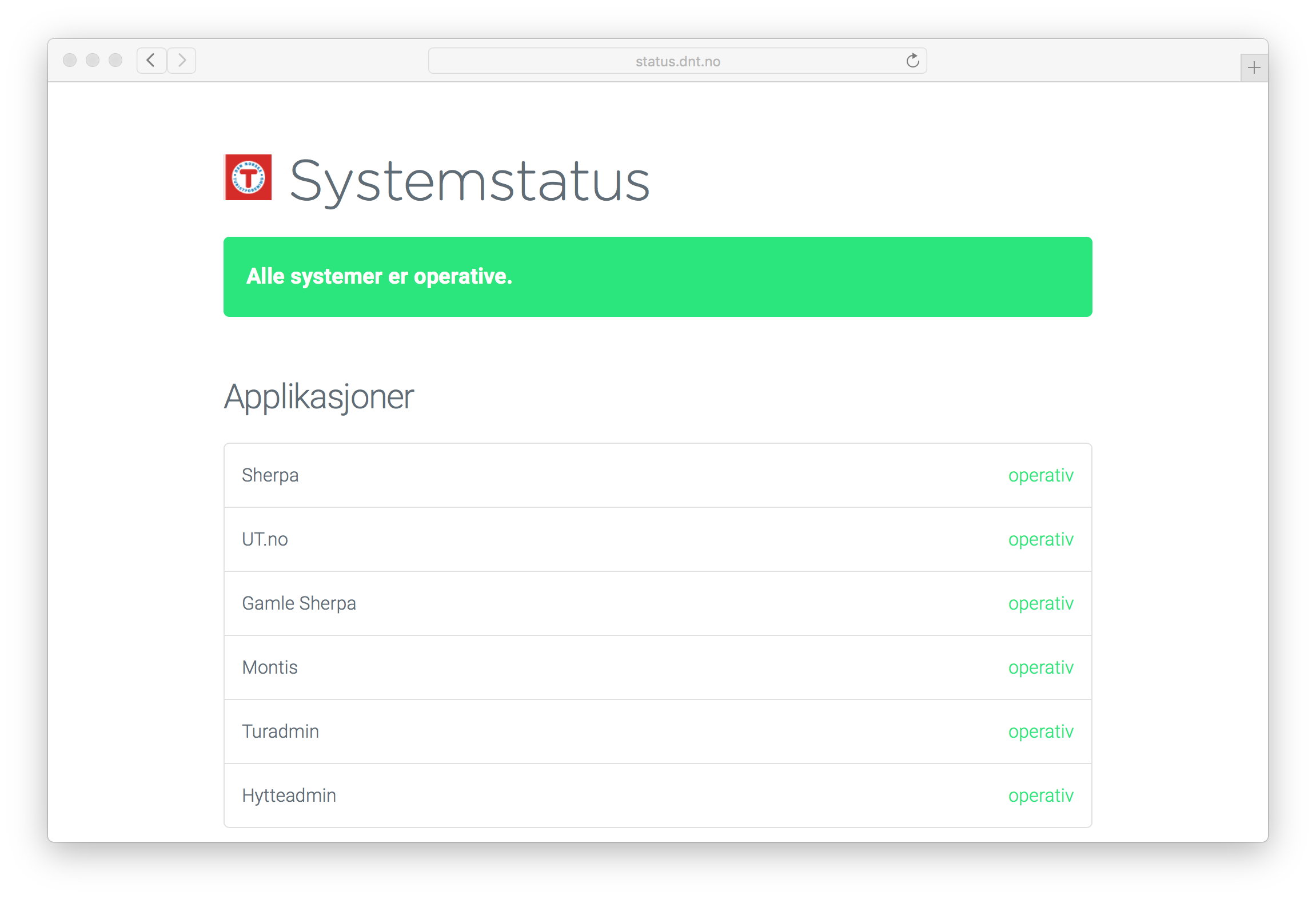This screenshot has height=899, width=1316.
Task: Reload page with the refresh icon
Action: coord(912,61)
